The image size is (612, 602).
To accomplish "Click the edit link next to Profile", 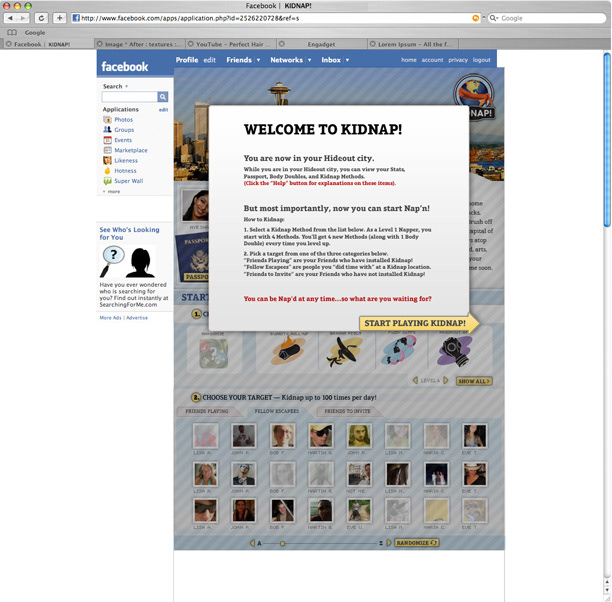I will pyautogui.click(x=209, y=60).
